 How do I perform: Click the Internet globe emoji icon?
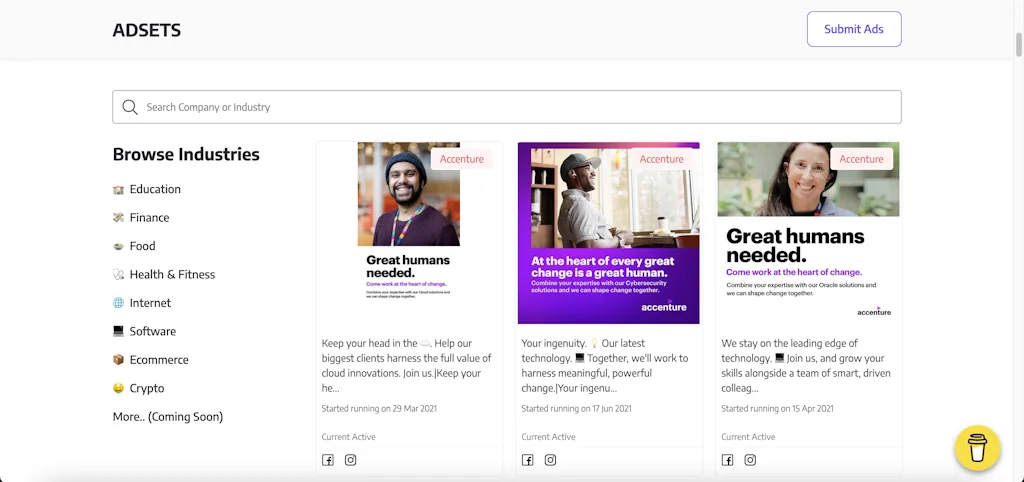coord(118,303)
